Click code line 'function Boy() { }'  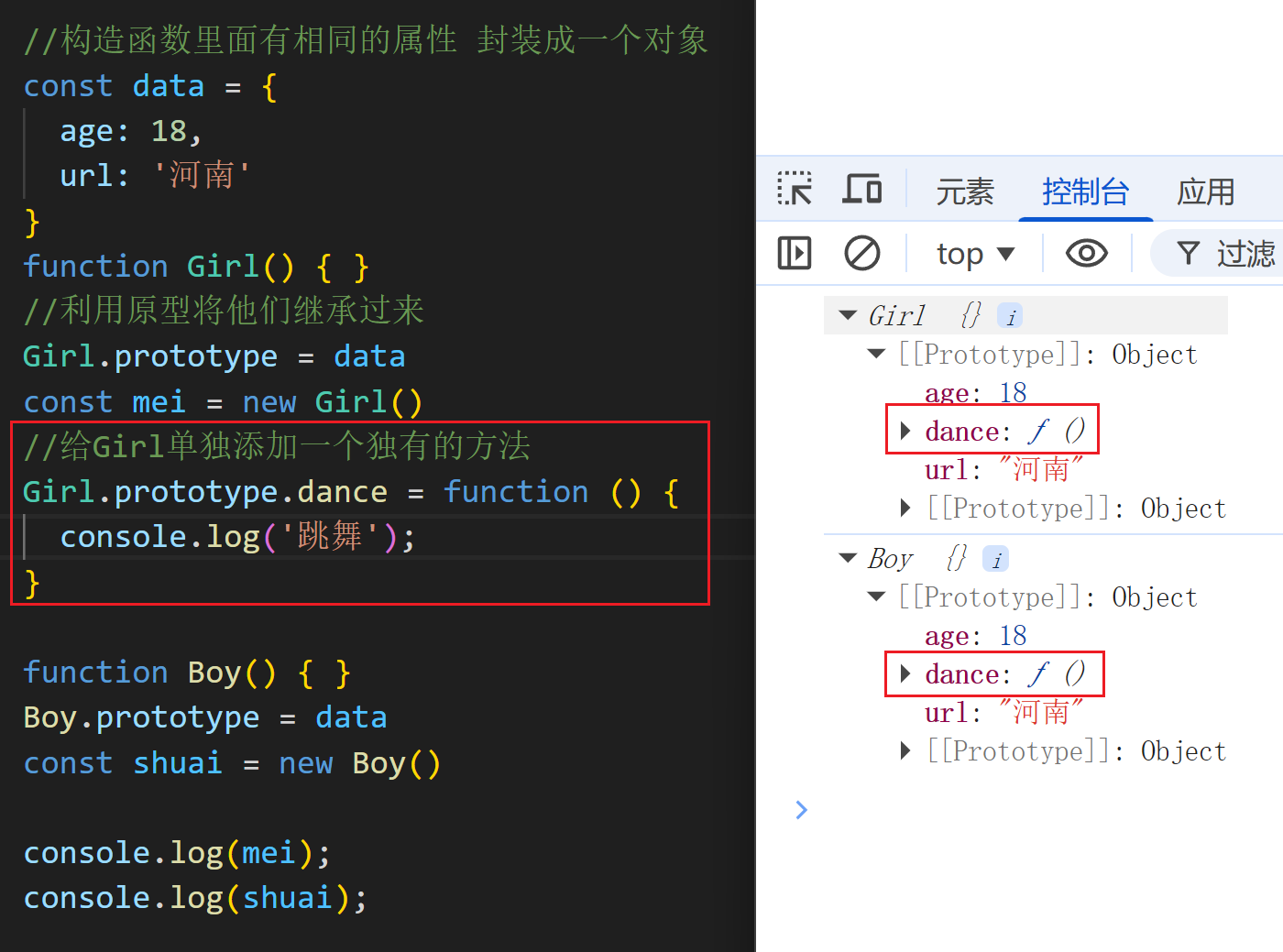click(x=187, y=673)
